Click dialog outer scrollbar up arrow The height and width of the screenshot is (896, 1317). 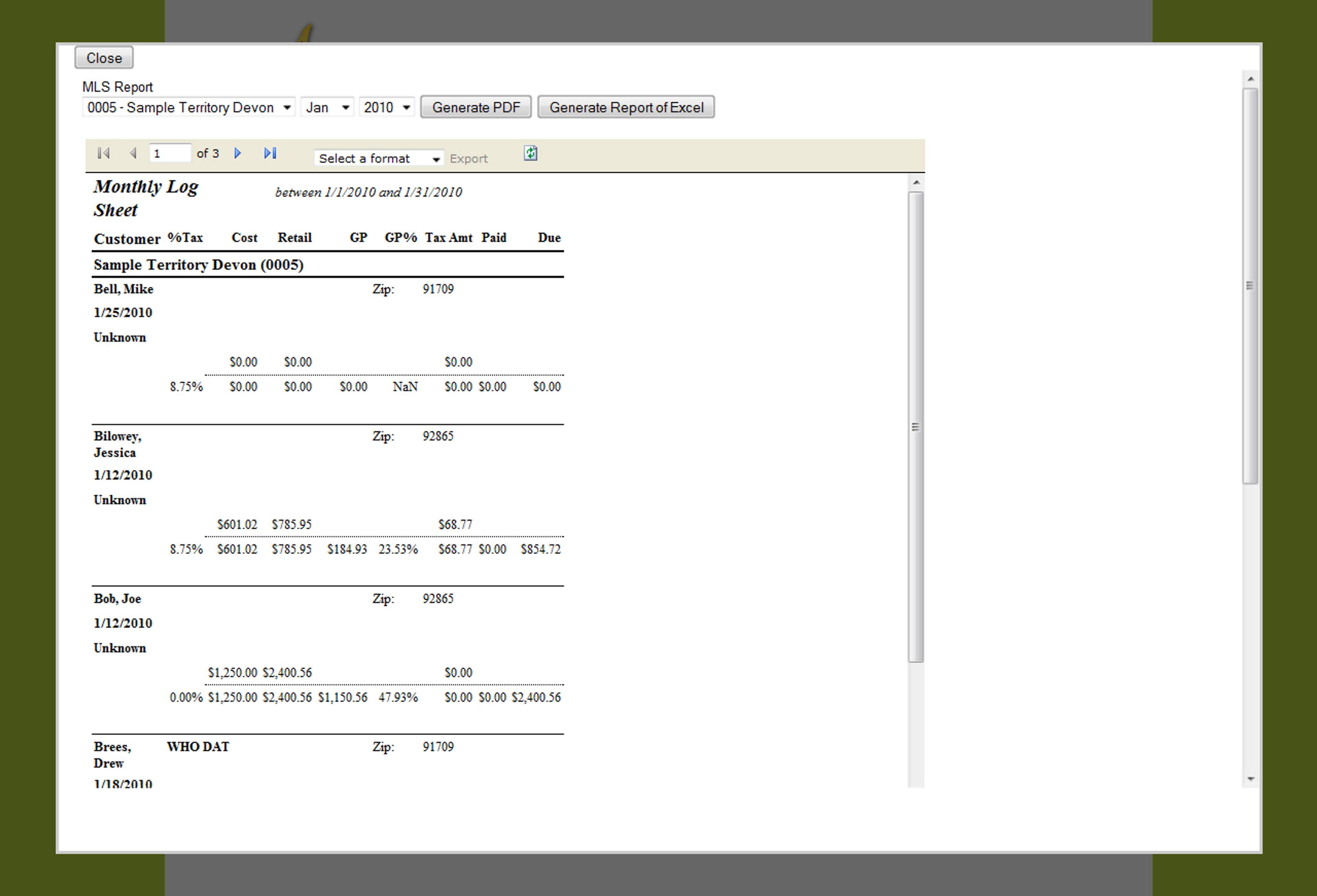pyautogui.click(x=1251, y=79)
